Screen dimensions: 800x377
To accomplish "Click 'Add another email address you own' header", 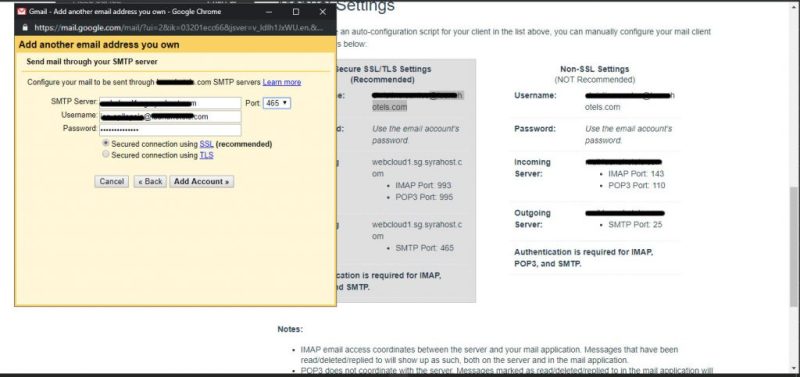I will 99,45.
